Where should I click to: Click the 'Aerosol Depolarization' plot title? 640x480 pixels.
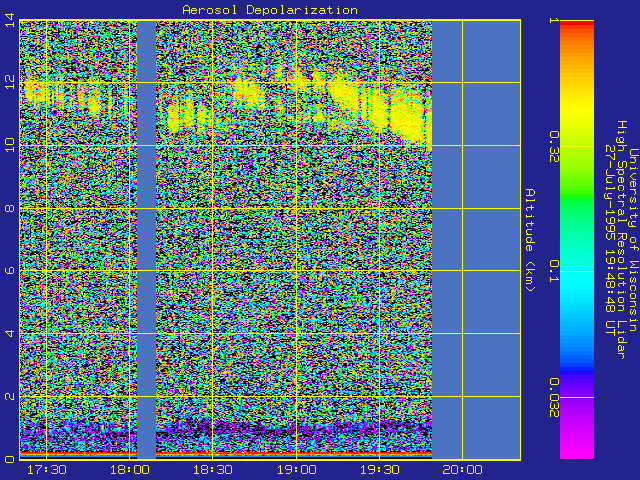pyautogui.click(x=270, y=10)
